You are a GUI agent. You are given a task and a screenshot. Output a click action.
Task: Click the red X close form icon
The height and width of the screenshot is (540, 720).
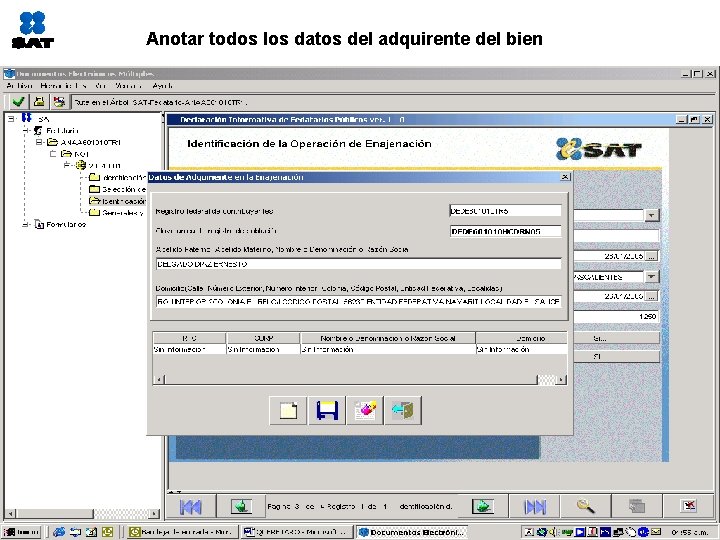pos(689,507)
